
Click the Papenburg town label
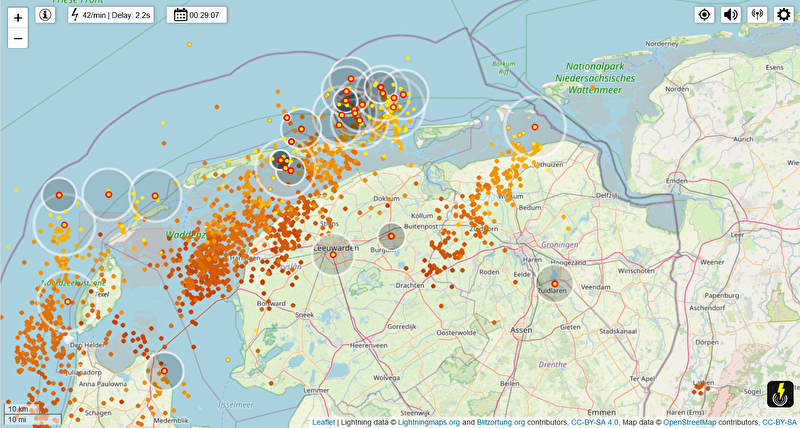[x=722, y=295]
